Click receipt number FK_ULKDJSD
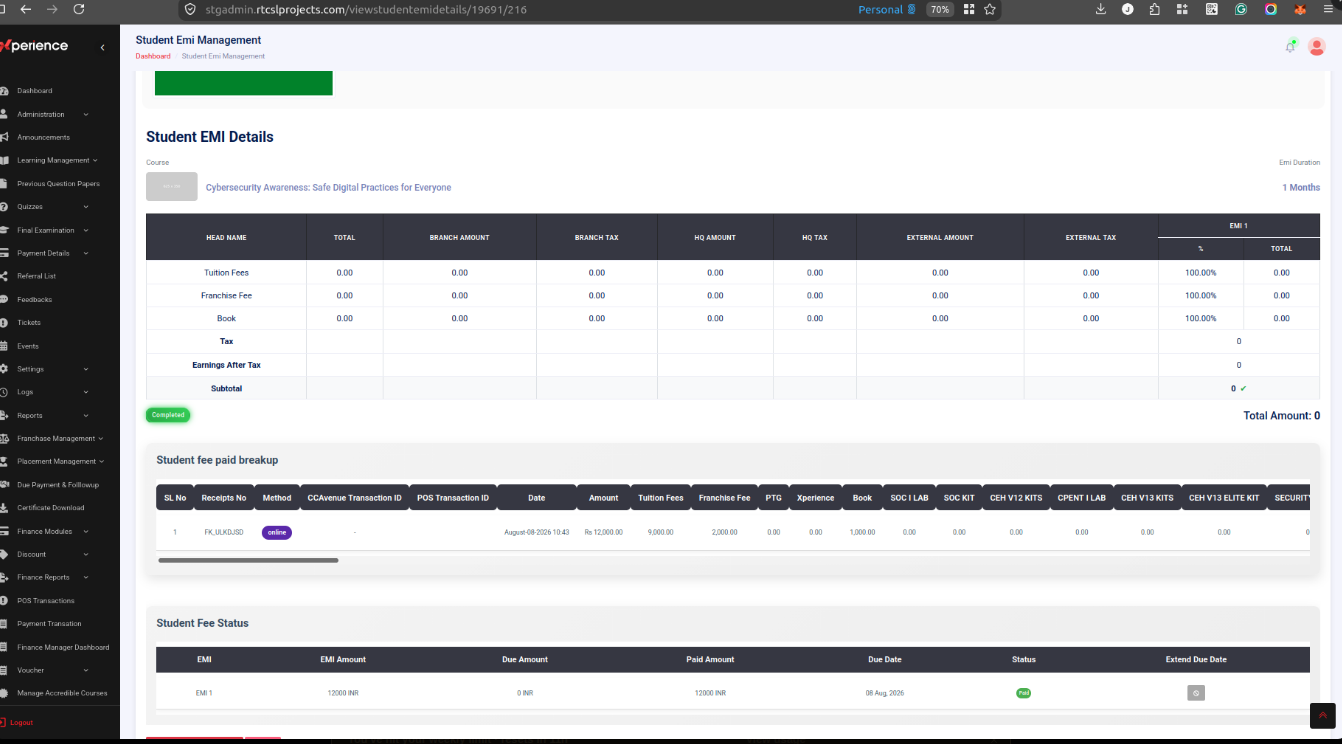The image size is (1342, 744). (x=224, y=532)
